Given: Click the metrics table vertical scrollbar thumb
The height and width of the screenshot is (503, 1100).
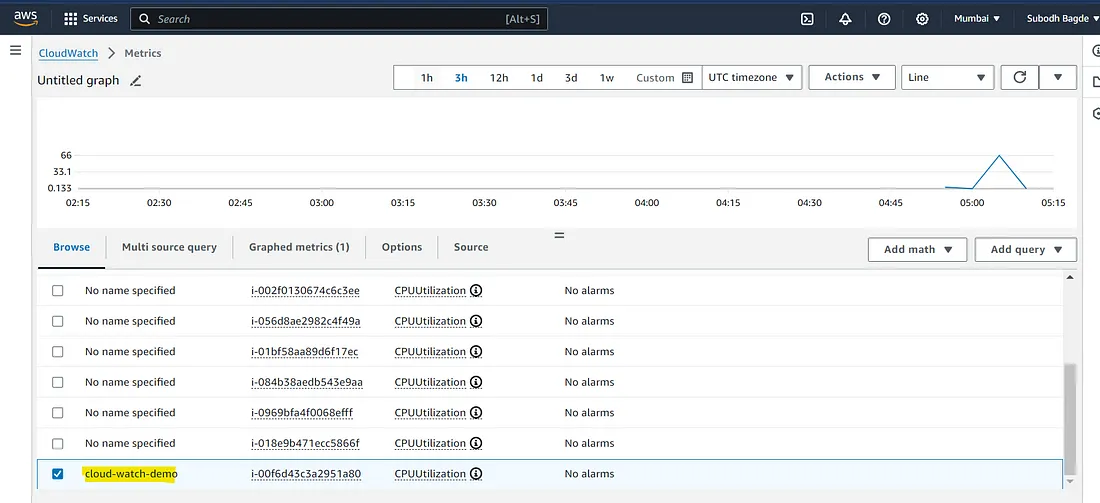Looking at the screenshot, I should point(1069,420).
